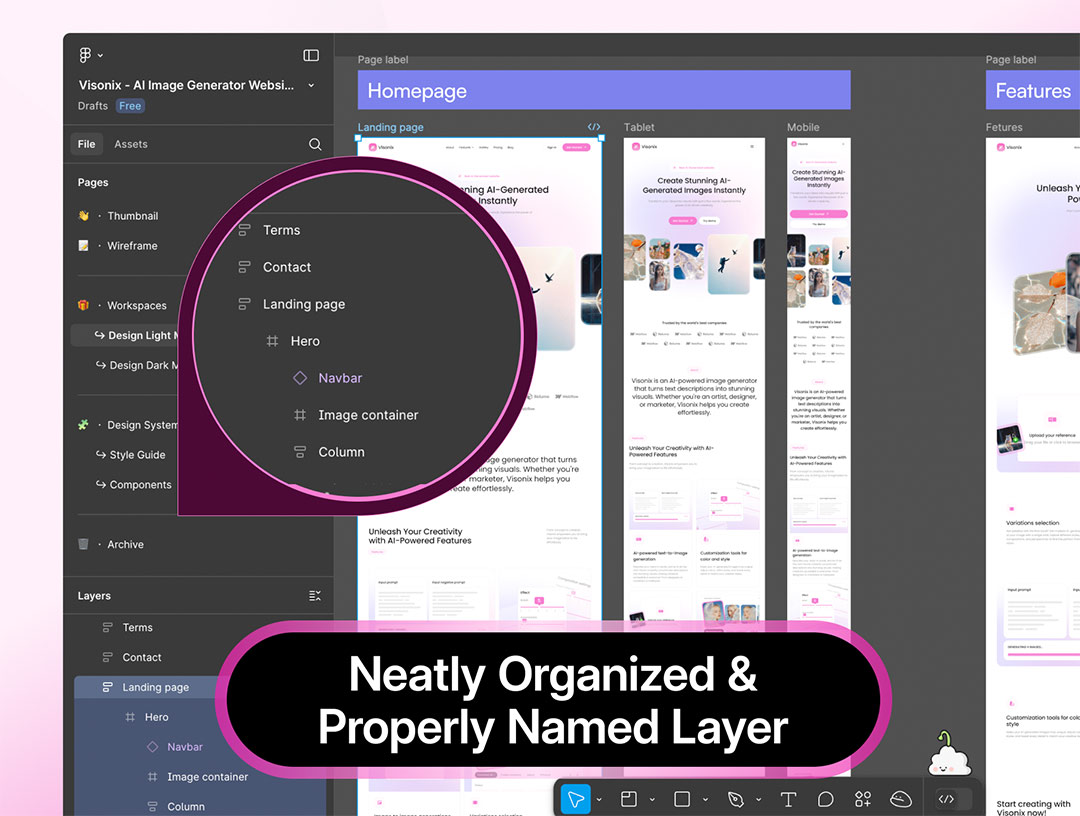Viewport: 1080px width, 816px height.
Task: Select the Image container layer in Layers
Action: [207, 777]
